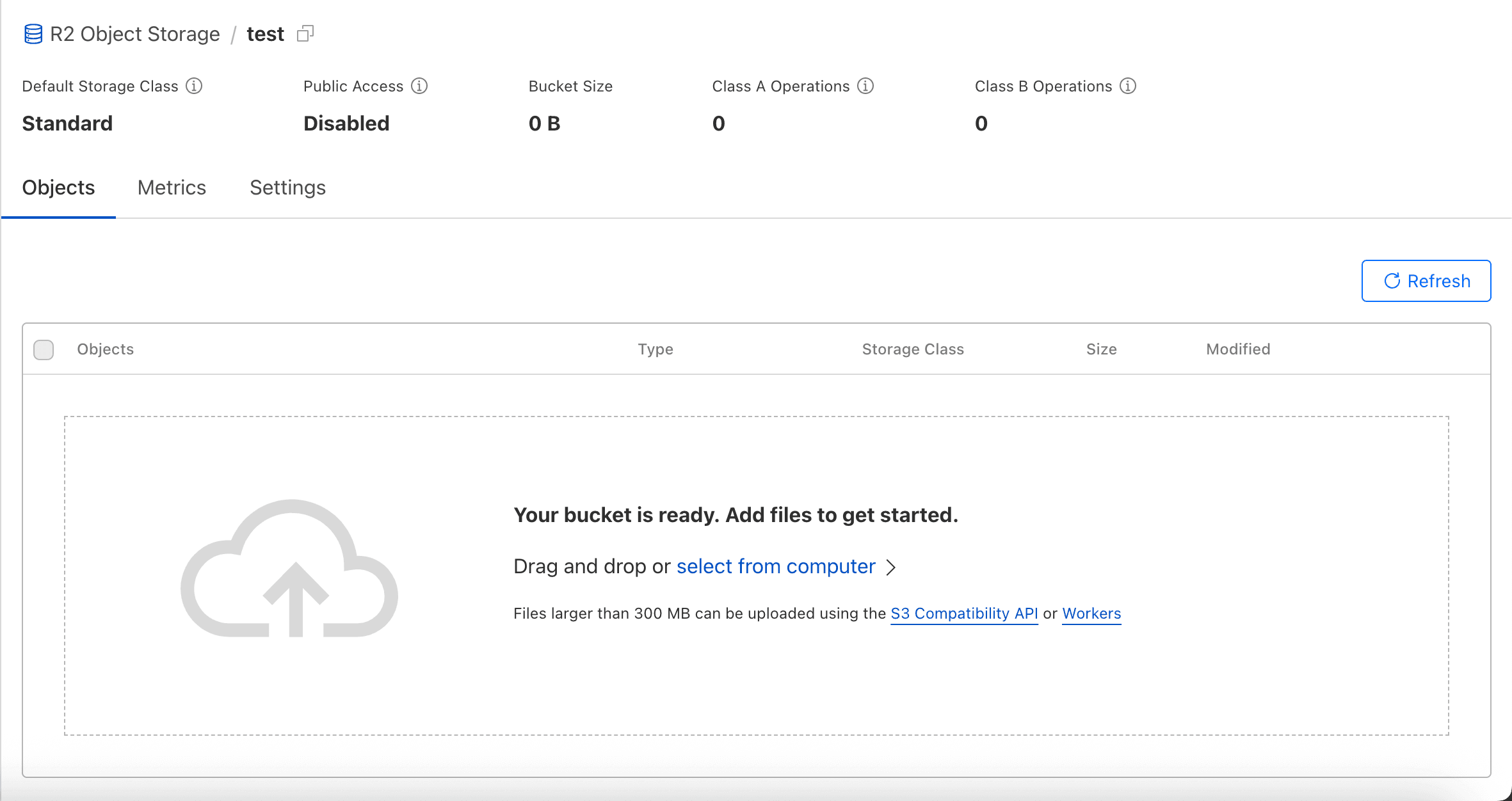Screen dimensions: 1512x801
Task: Click the Type column header
Action: [x=655, y=349]
